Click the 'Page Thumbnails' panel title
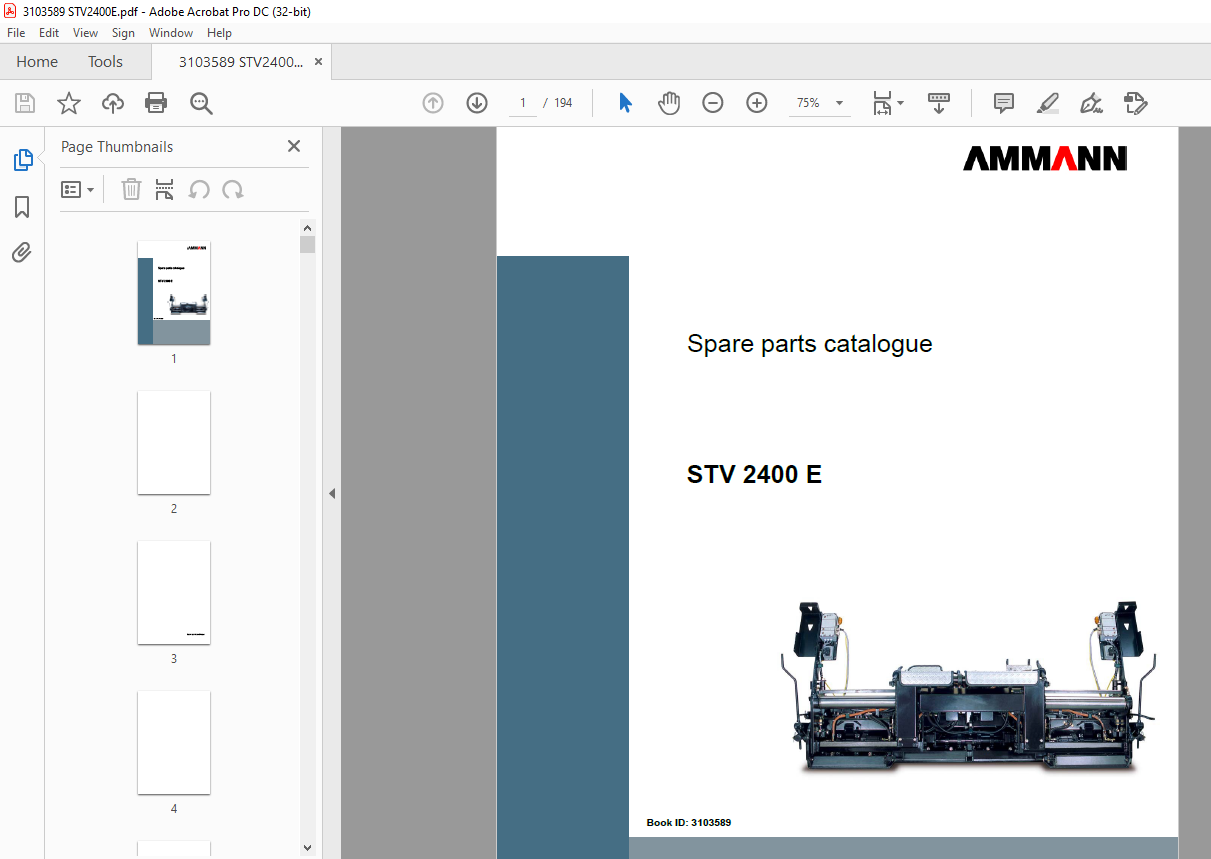 tap(117, 147)
